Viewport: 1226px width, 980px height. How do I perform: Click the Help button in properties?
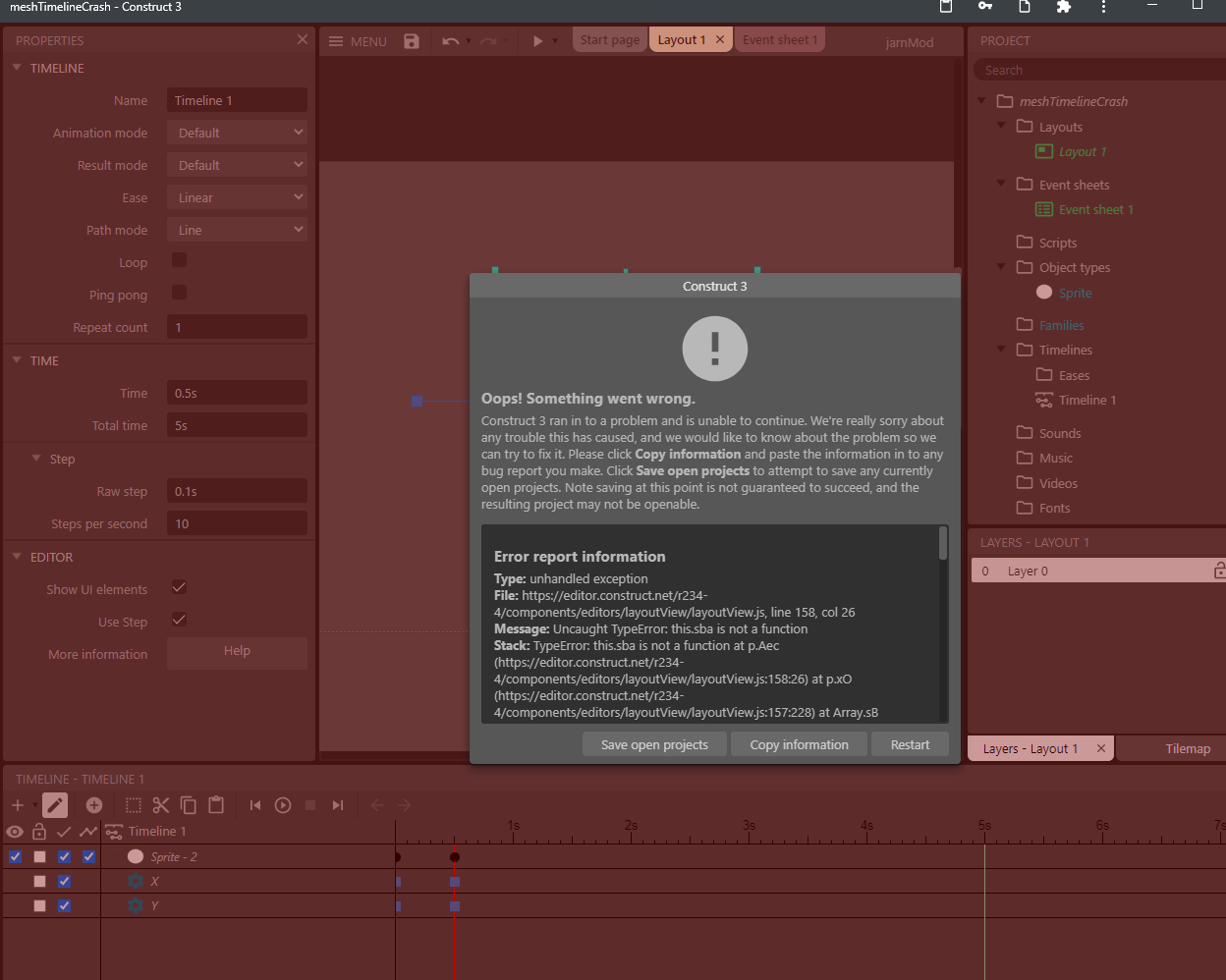pos(237,653)
